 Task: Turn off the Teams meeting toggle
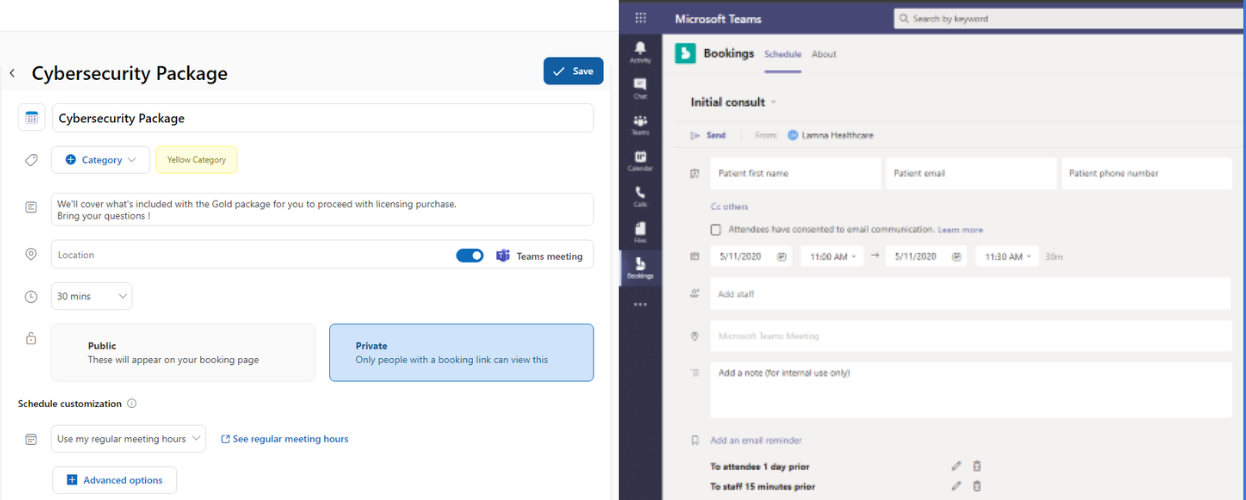pos(469,256)
